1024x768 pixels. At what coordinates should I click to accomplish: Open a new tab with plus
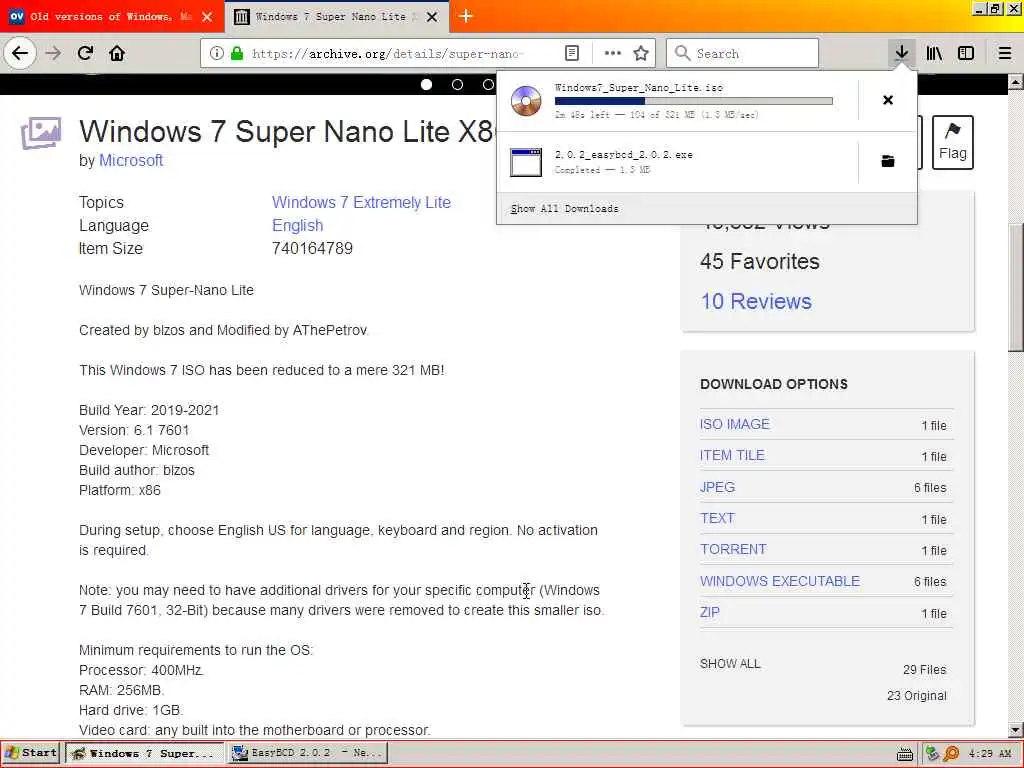tap(466, 16)
